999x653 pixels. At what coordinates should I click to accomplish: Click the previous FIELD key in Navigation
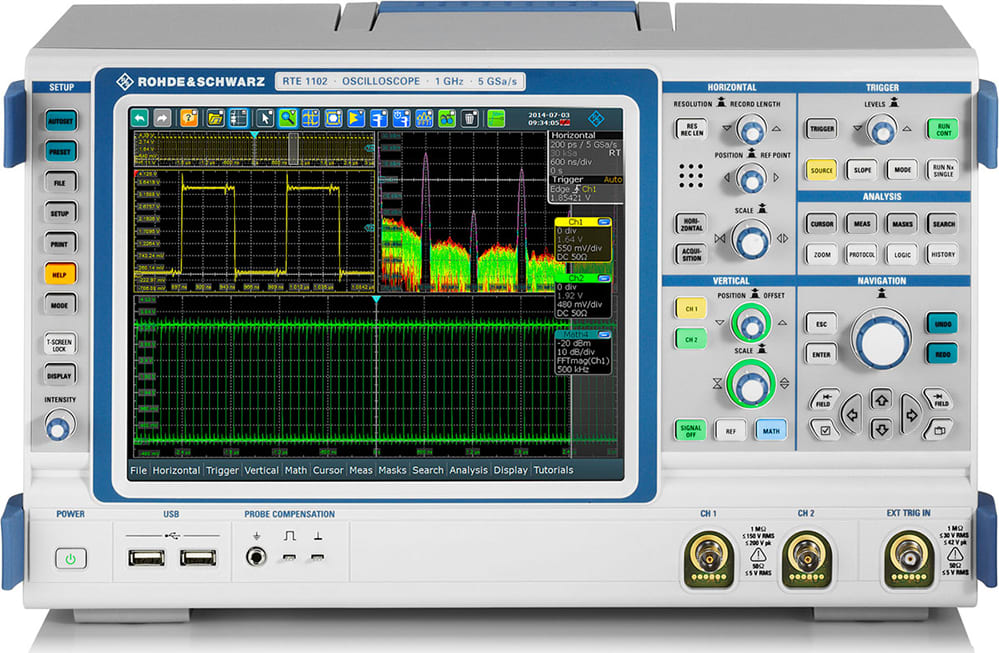click(824, 401)
